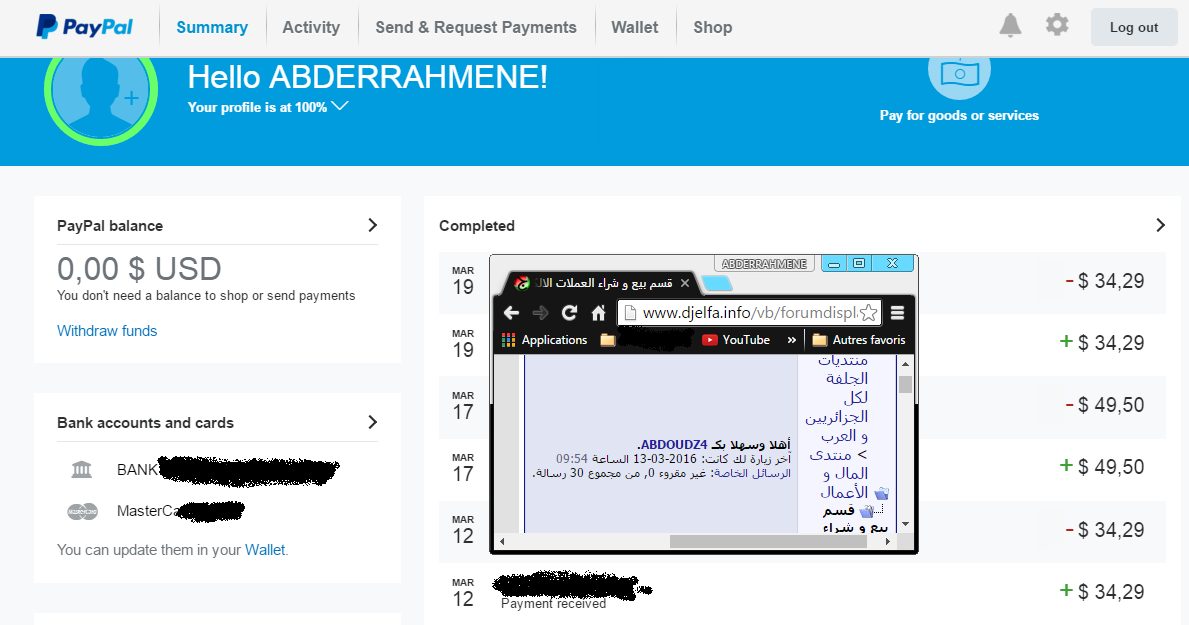Screen dimensions: 1189x625
Task: Click the profile avatar picture
Action: tap(101, 91)
